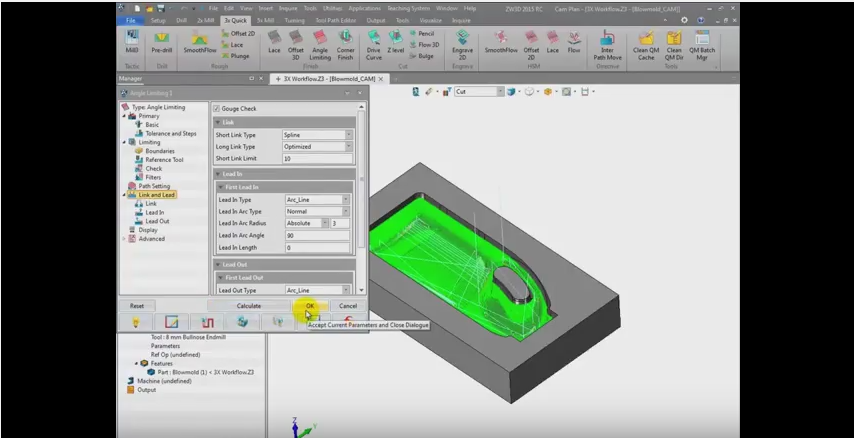Open the Lead In Arc Radius Absolute dropdown
Screen dimensions: 854x438
pos(325,223)
